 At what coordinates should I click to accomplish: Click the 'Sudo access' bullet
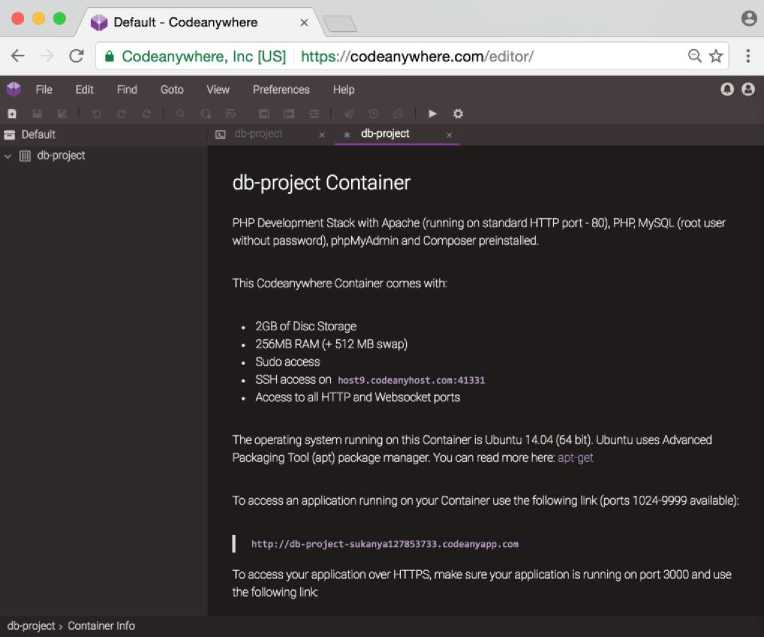coord(287,362)
